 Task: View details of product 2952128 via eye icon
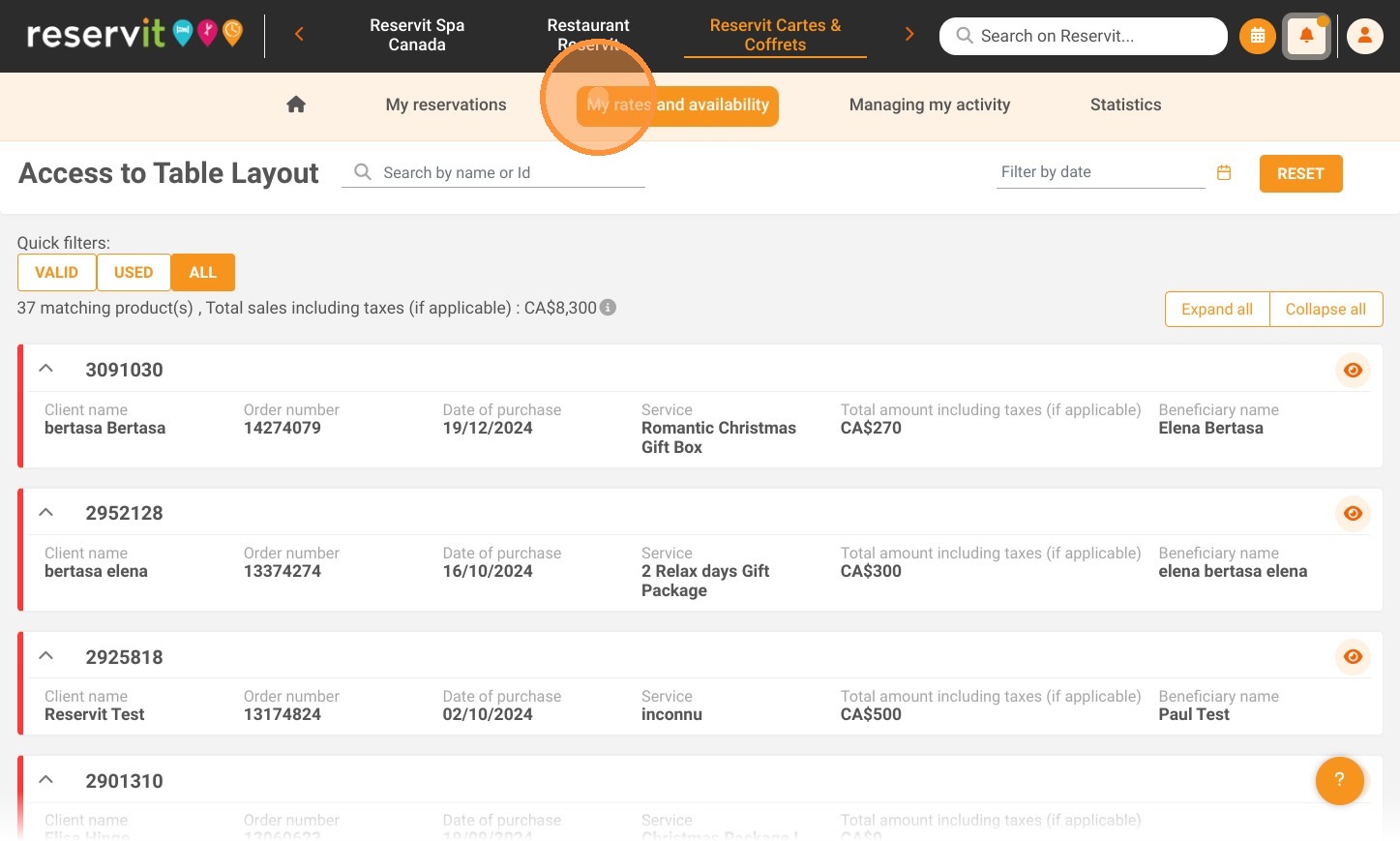pos(1353,513)
